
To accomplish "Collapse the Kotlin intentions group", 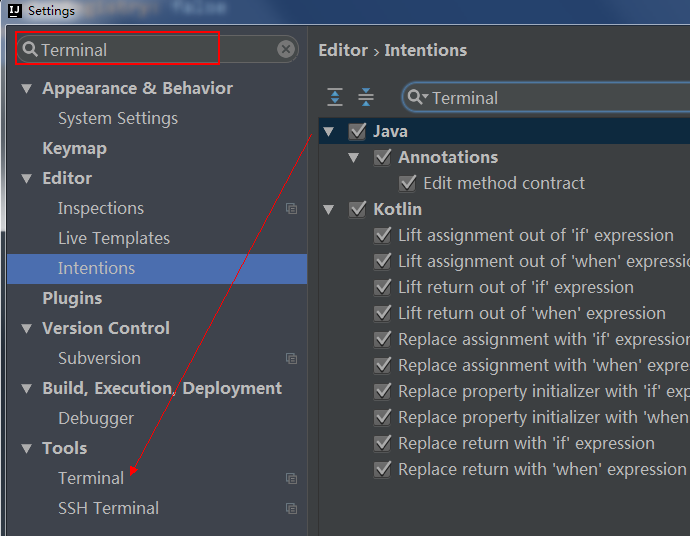I will pos(328,209).
